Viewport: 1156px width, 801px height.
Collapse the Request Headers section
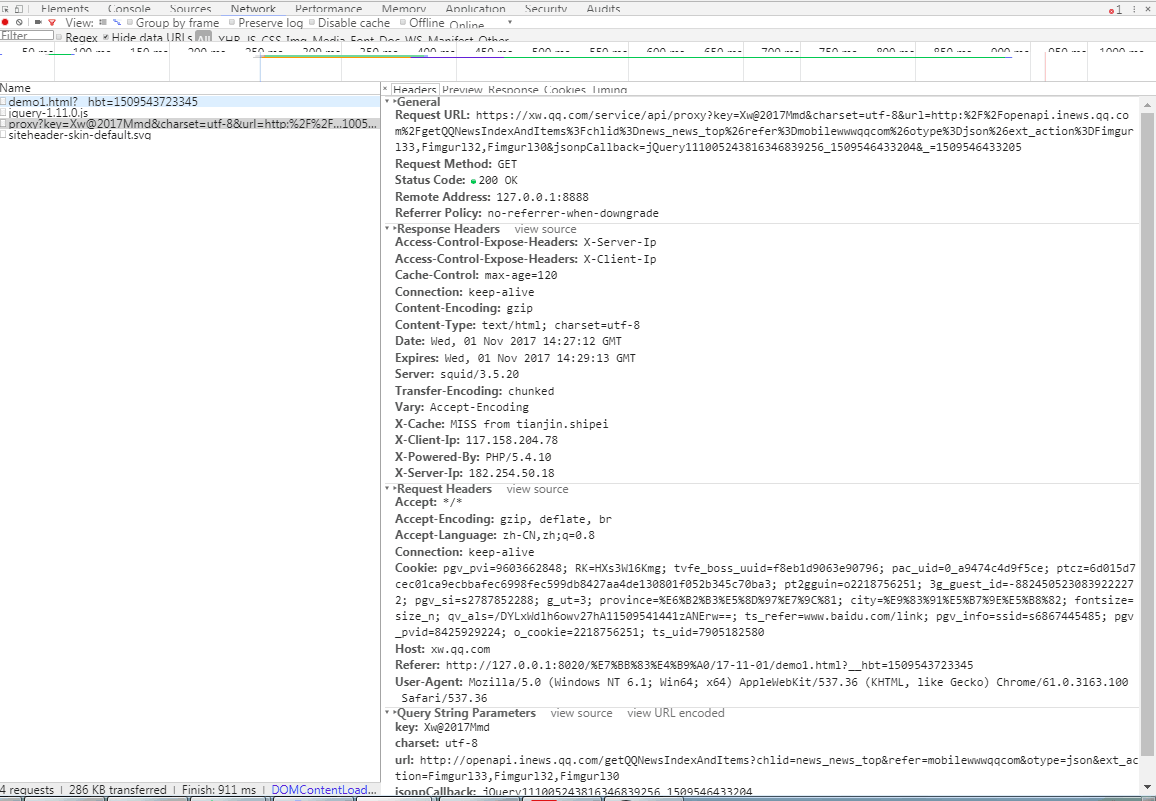click(387, 488)
